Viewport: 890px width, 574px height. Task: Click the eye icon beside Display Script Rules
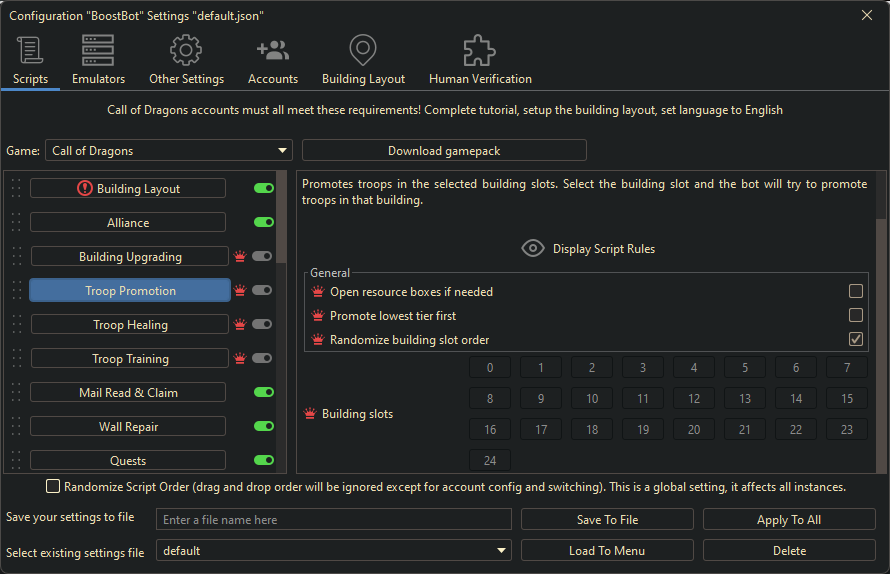pyautogui.click(x=533, y=248)
